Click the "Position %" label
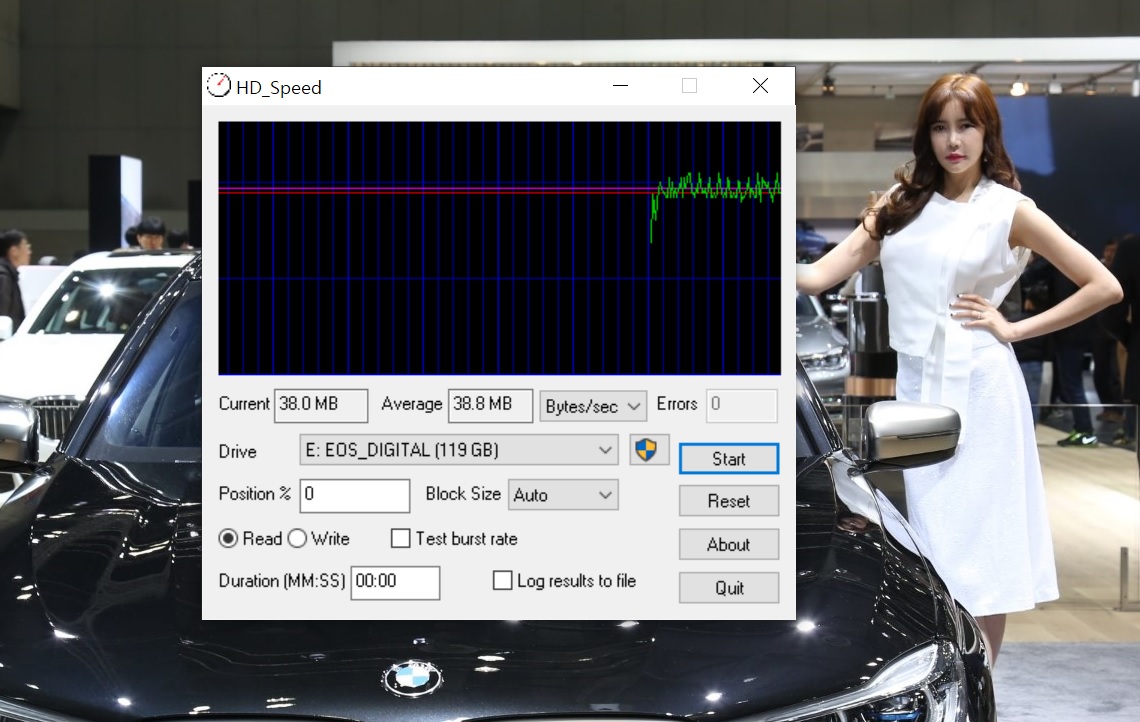 pyautogui.click(x=254, y=494)
